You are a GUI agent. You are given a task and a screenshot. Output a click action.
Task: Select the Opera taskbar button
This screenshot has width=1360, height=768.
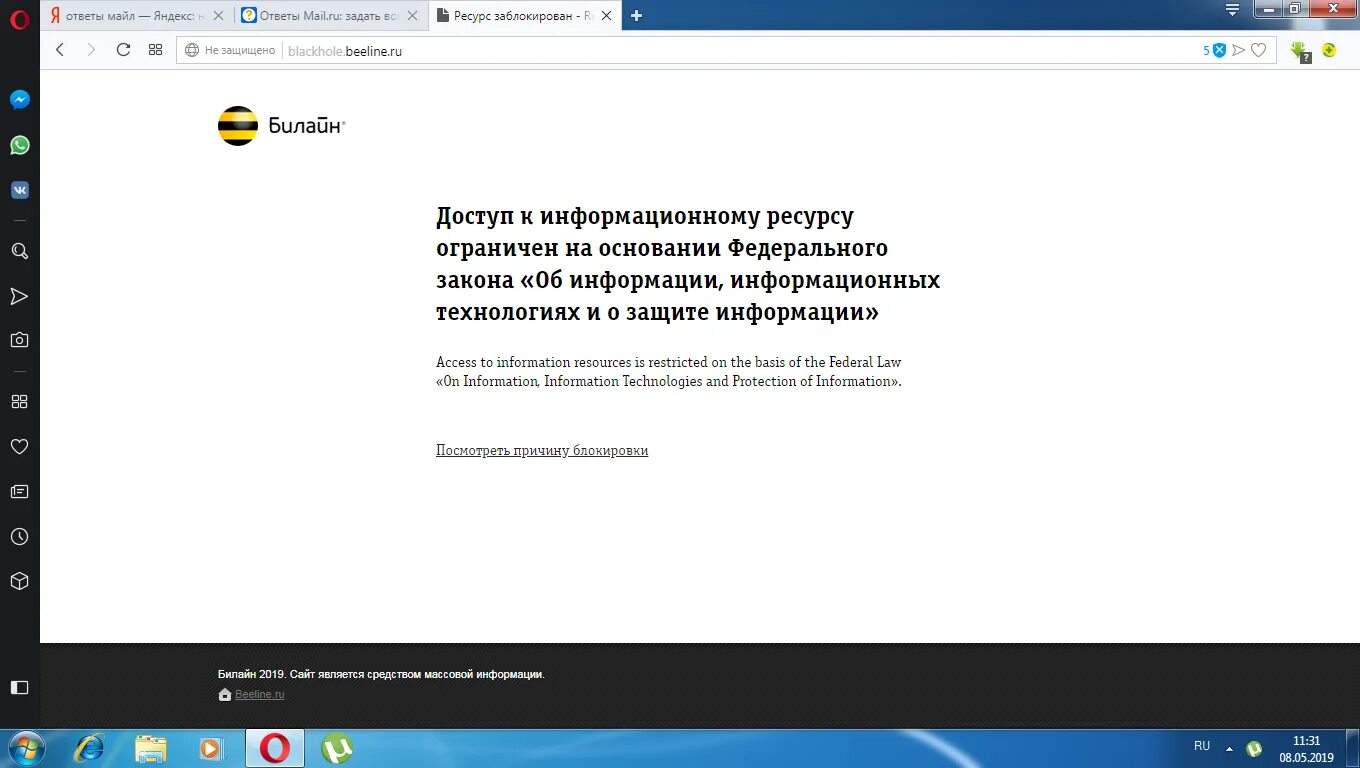[275, 748]
